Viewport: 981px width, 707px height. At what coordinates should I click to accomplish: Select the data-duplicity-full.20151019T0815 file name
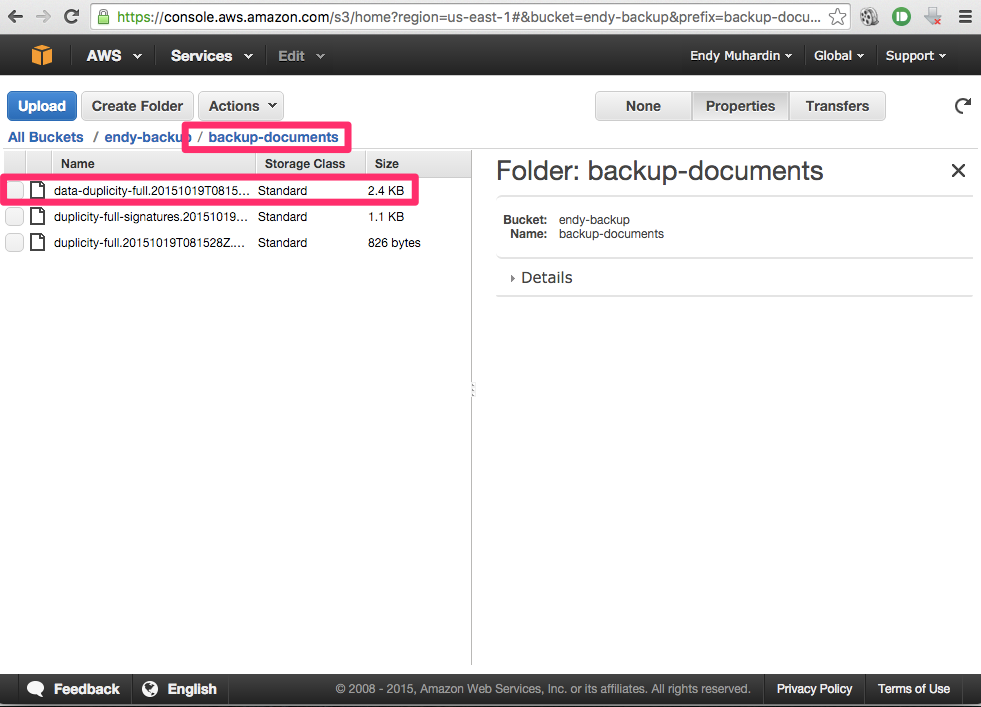[151, 190]
